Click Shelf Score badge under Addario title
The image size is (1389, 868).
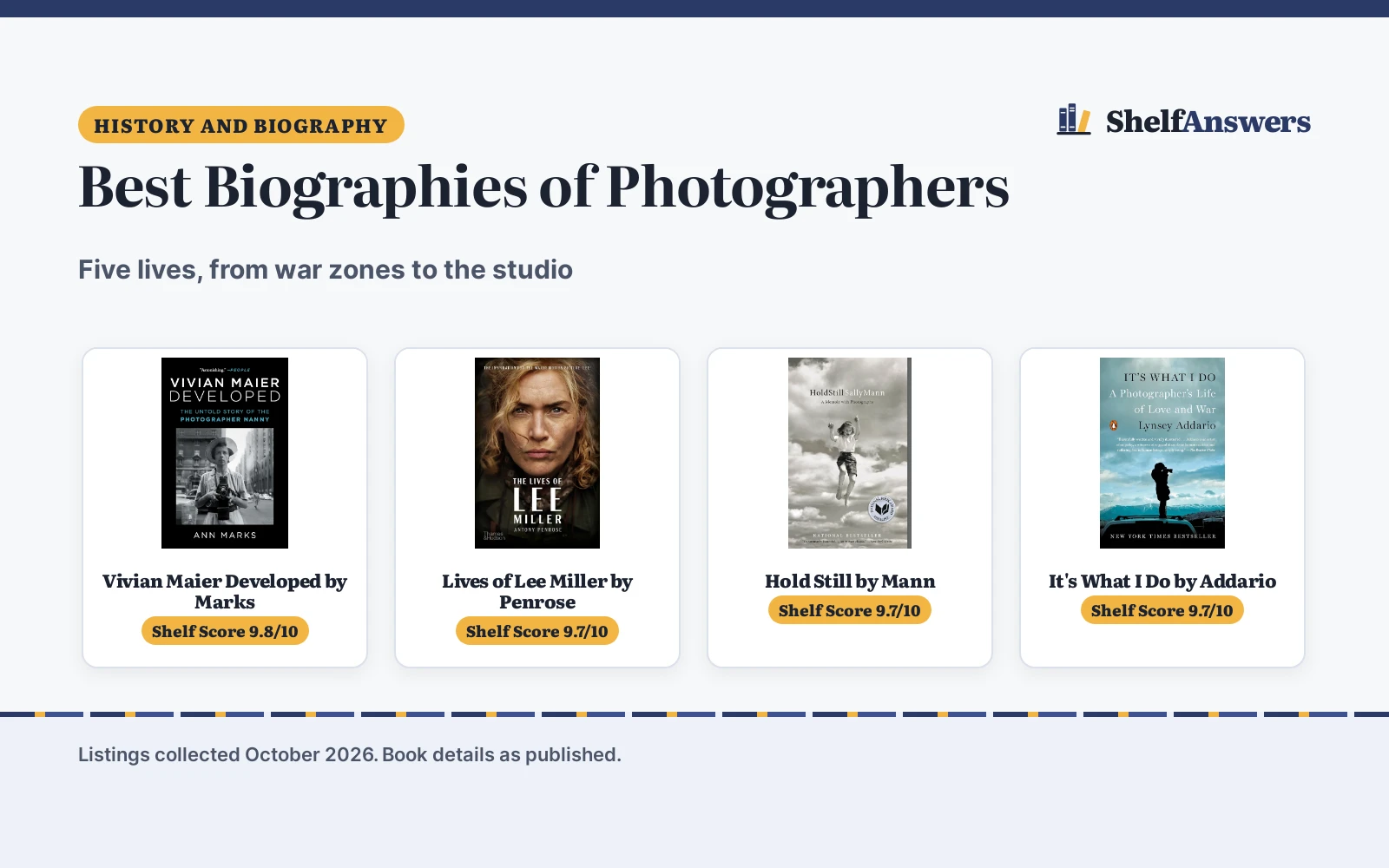tap(1162, 610)
